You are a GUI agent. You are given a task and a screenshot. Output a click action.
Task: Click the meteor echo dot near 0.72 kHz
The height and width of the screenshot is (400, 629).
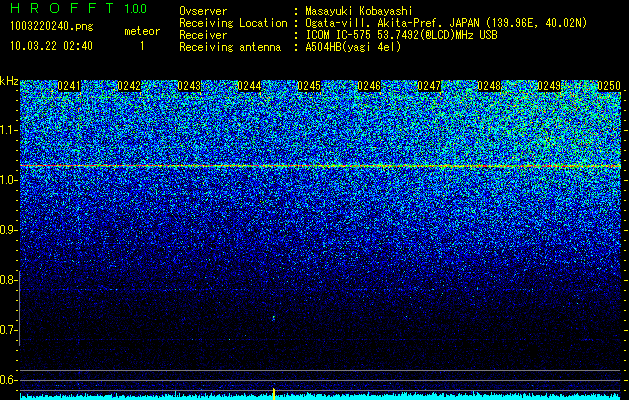pyautogui.click(x=274, y=318)
